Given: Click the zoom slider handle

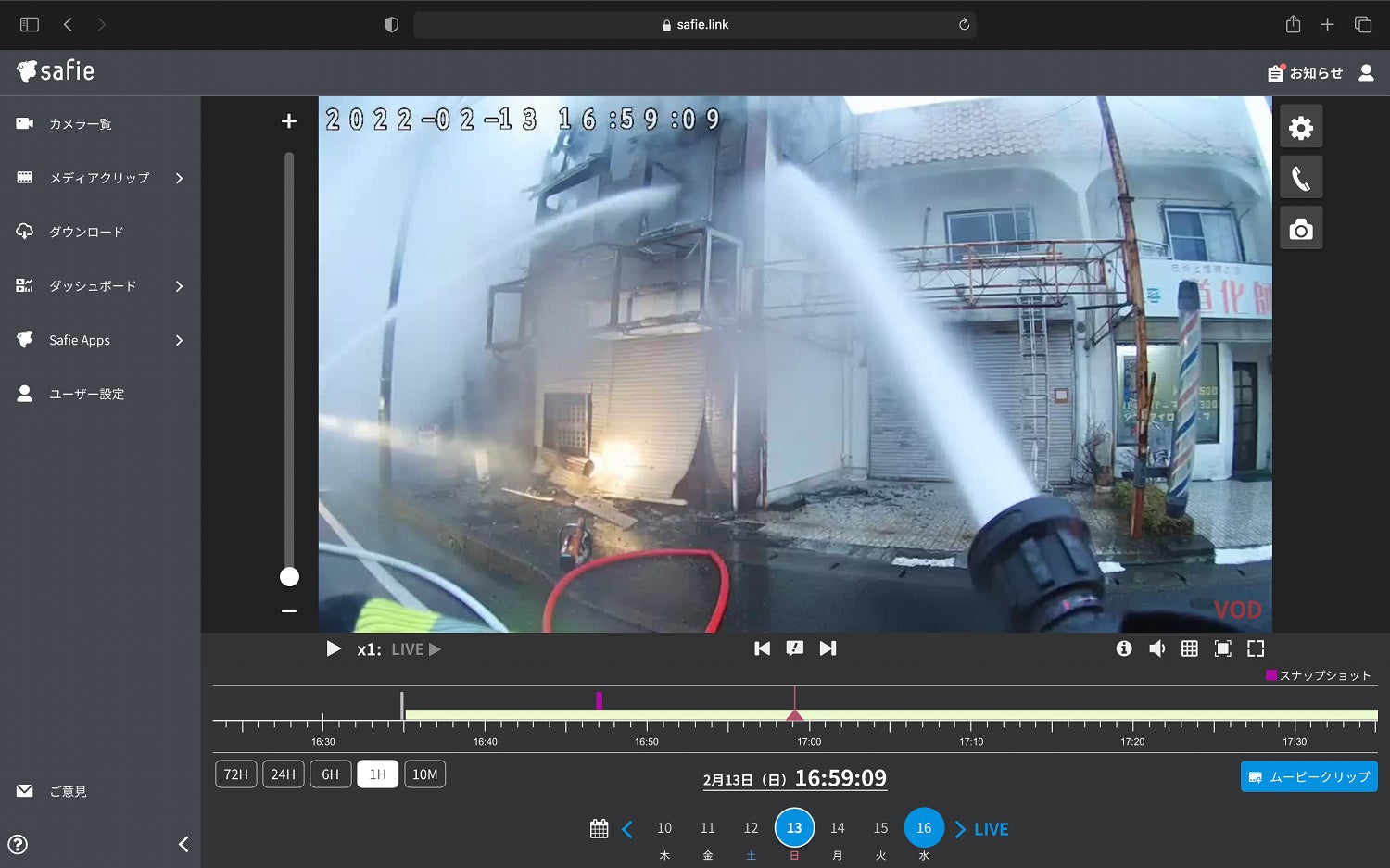Looking at the screenshot, I should [289, 577].
